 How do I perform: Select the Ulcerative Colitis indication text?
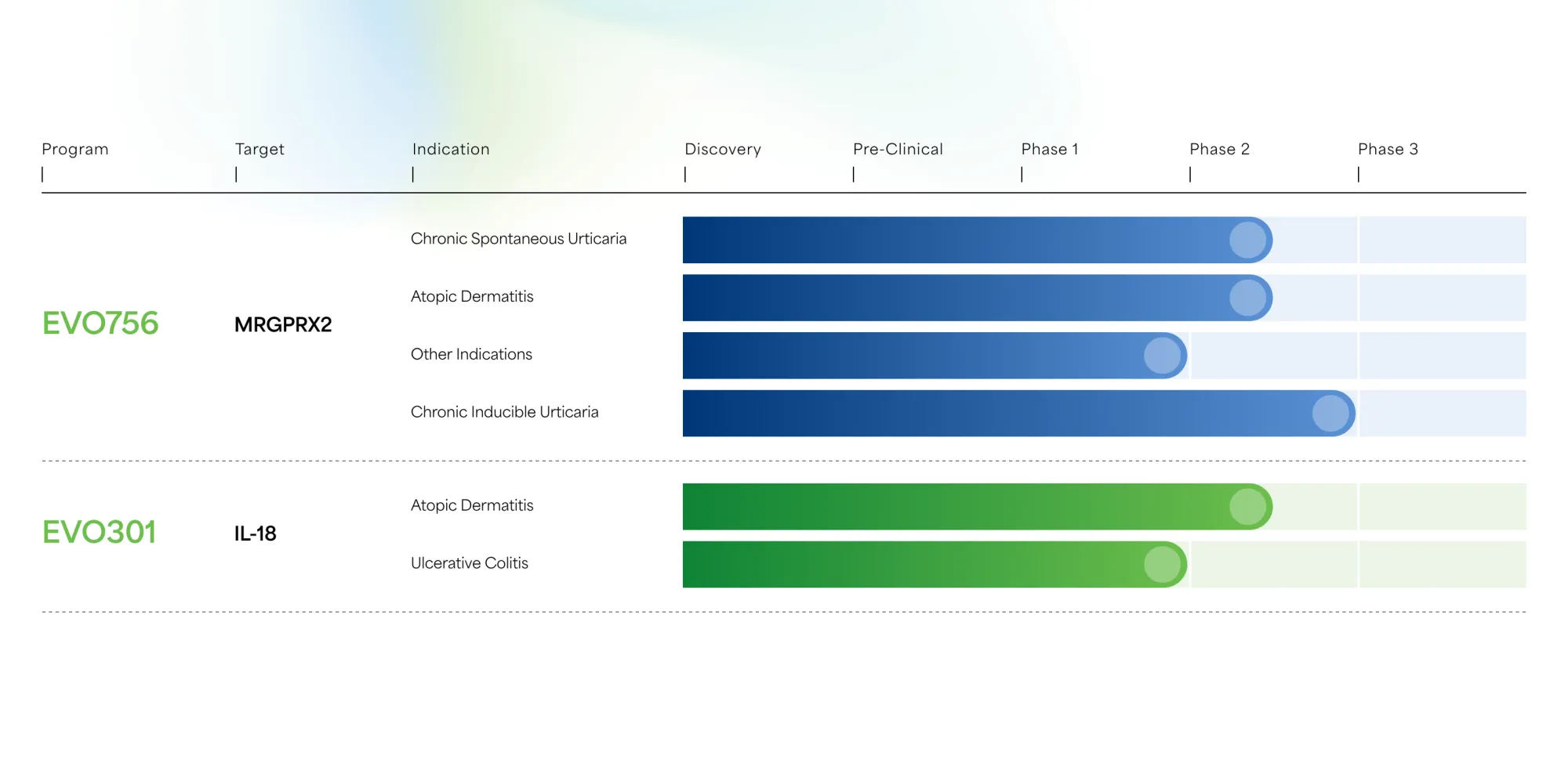(x=470, y=563)
